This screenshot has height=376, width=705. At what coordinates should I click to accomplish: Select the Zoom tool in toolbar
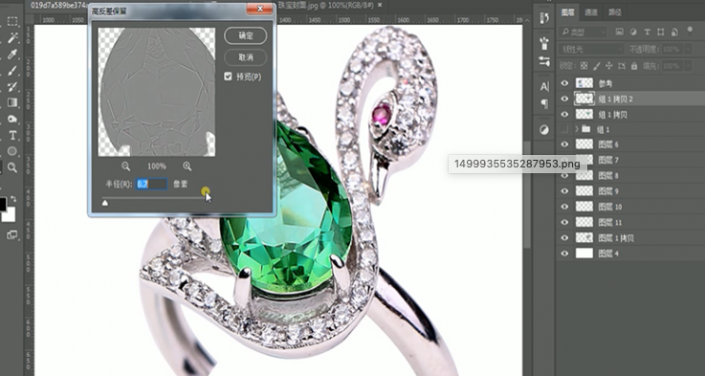point(12,168)
